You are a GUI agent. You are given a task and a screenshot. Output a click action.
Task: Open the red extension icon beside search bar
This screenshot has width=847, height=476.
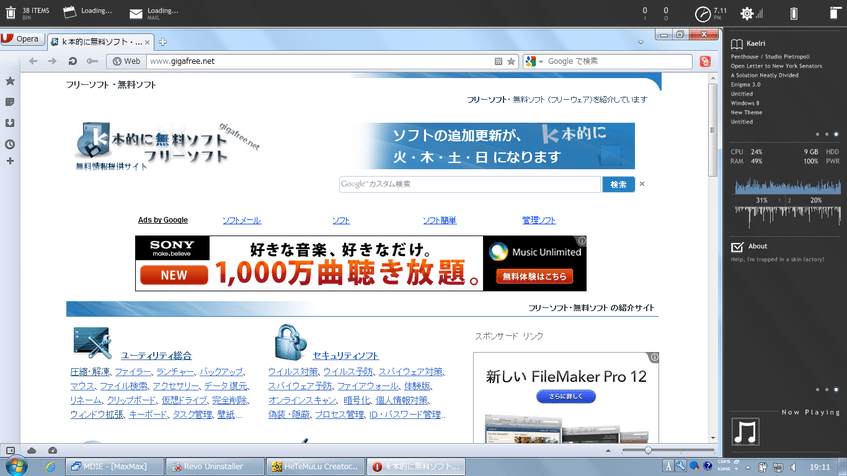[705, 62]
